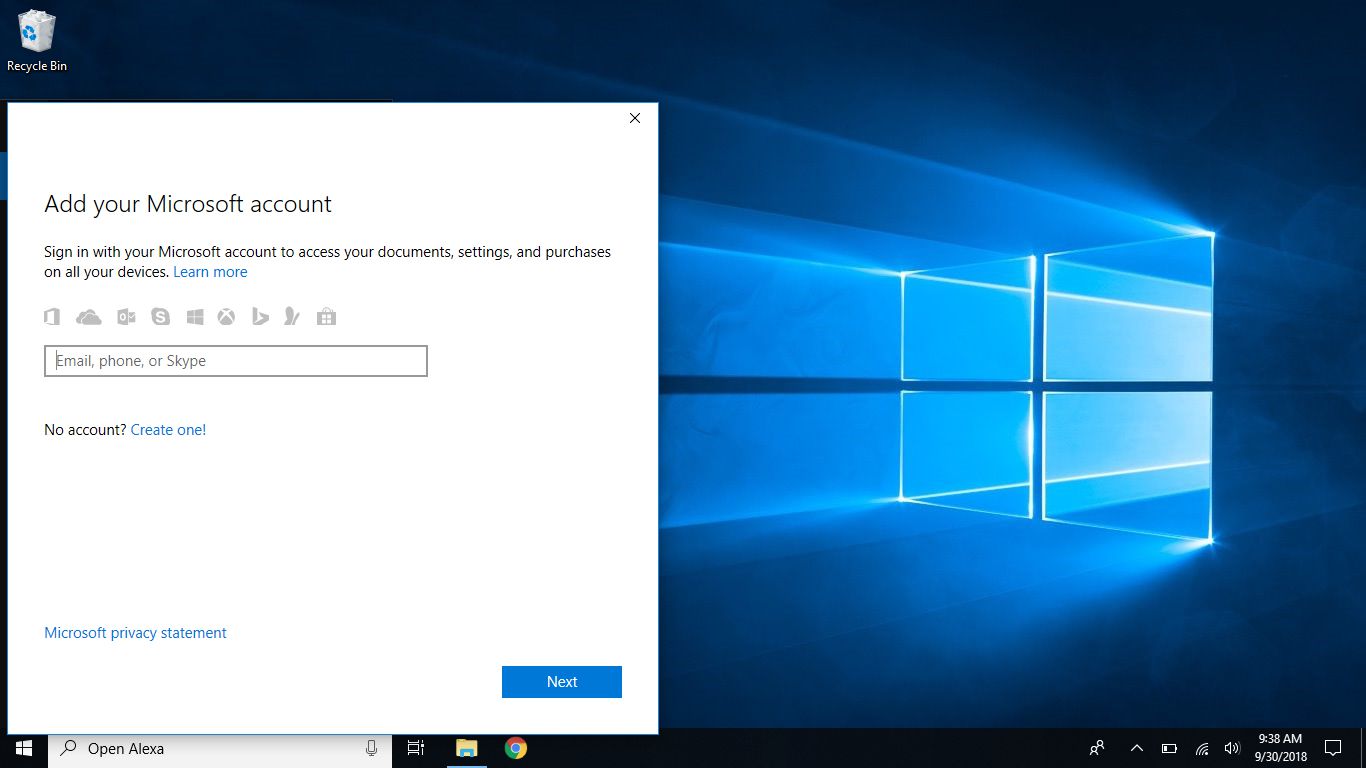
Task: Open the People icon in system tray
Action: [x=1097, y=748]
